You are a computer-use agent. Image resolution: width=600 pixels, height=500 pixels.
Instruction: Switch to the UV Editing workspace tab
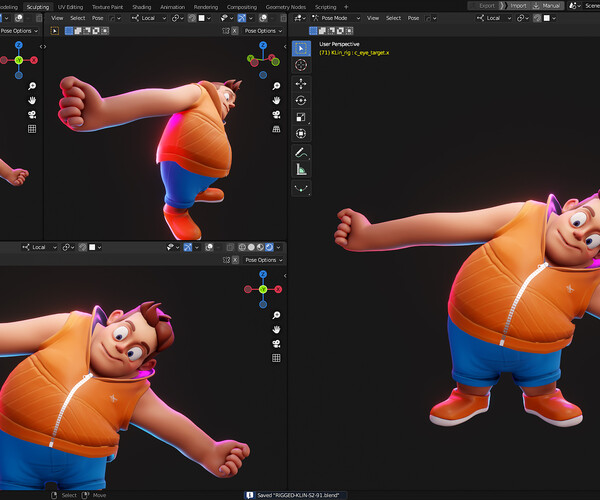point(70,7)
